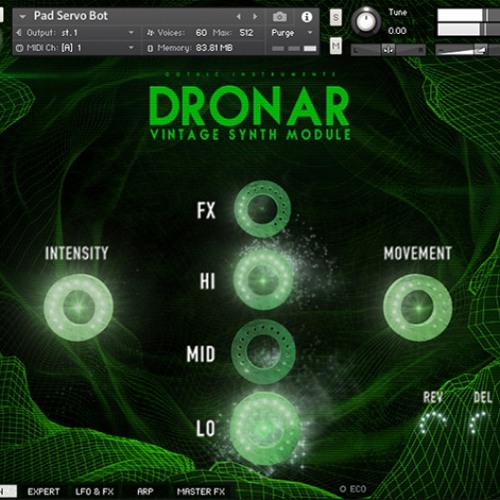Switch to the EXPERT tab
The image size is (500, 500).
(x=43, y=492)
